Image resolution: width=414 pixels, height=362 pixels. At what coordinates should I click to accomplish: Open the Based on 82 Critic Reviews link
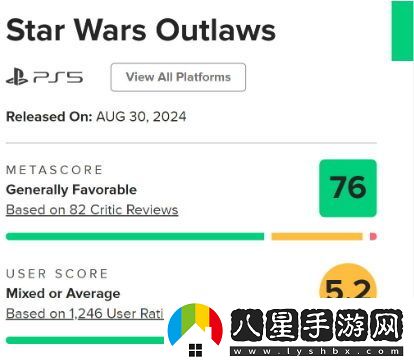92,210
